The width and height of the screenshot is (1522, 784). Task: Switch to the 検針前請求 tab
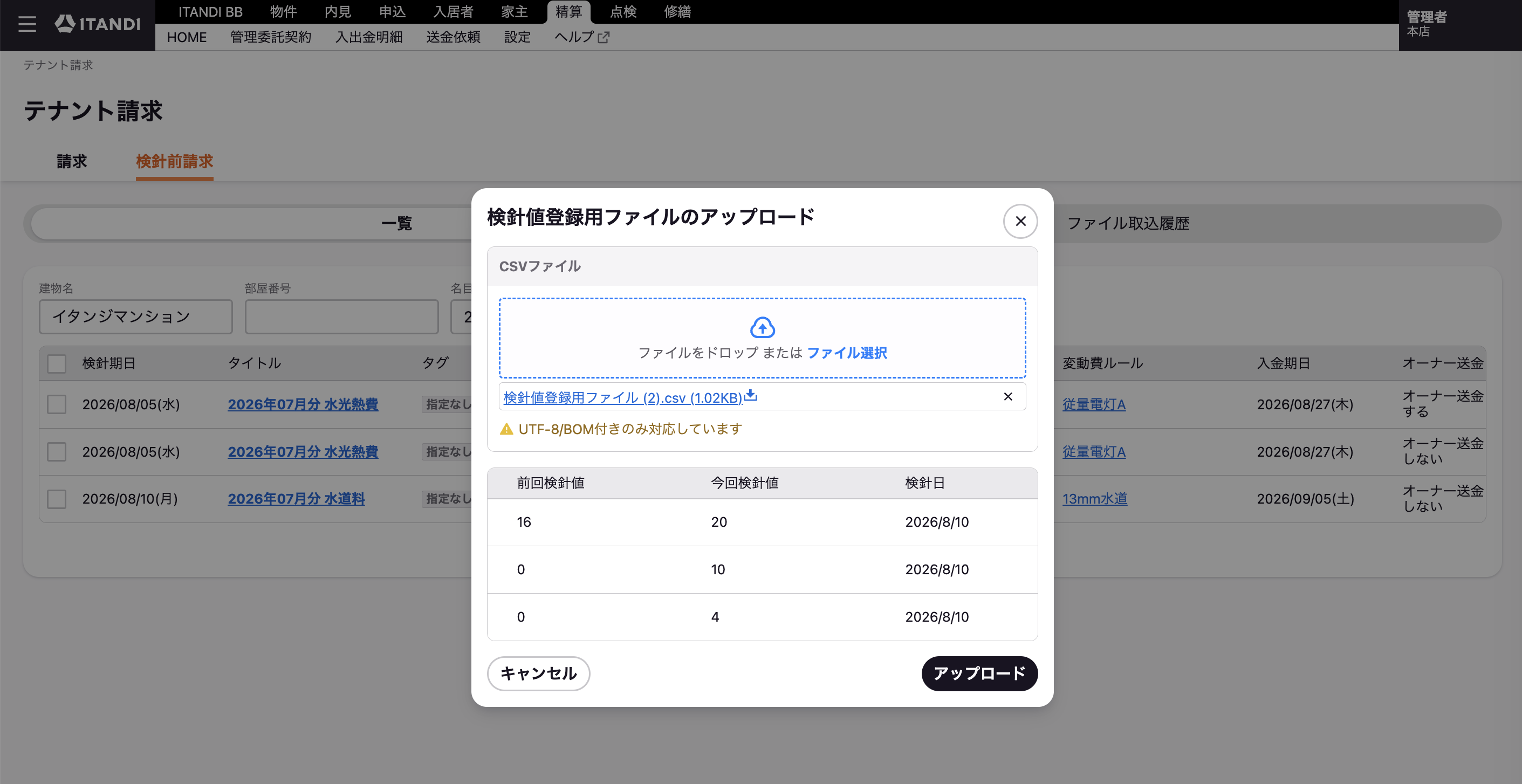174,161
